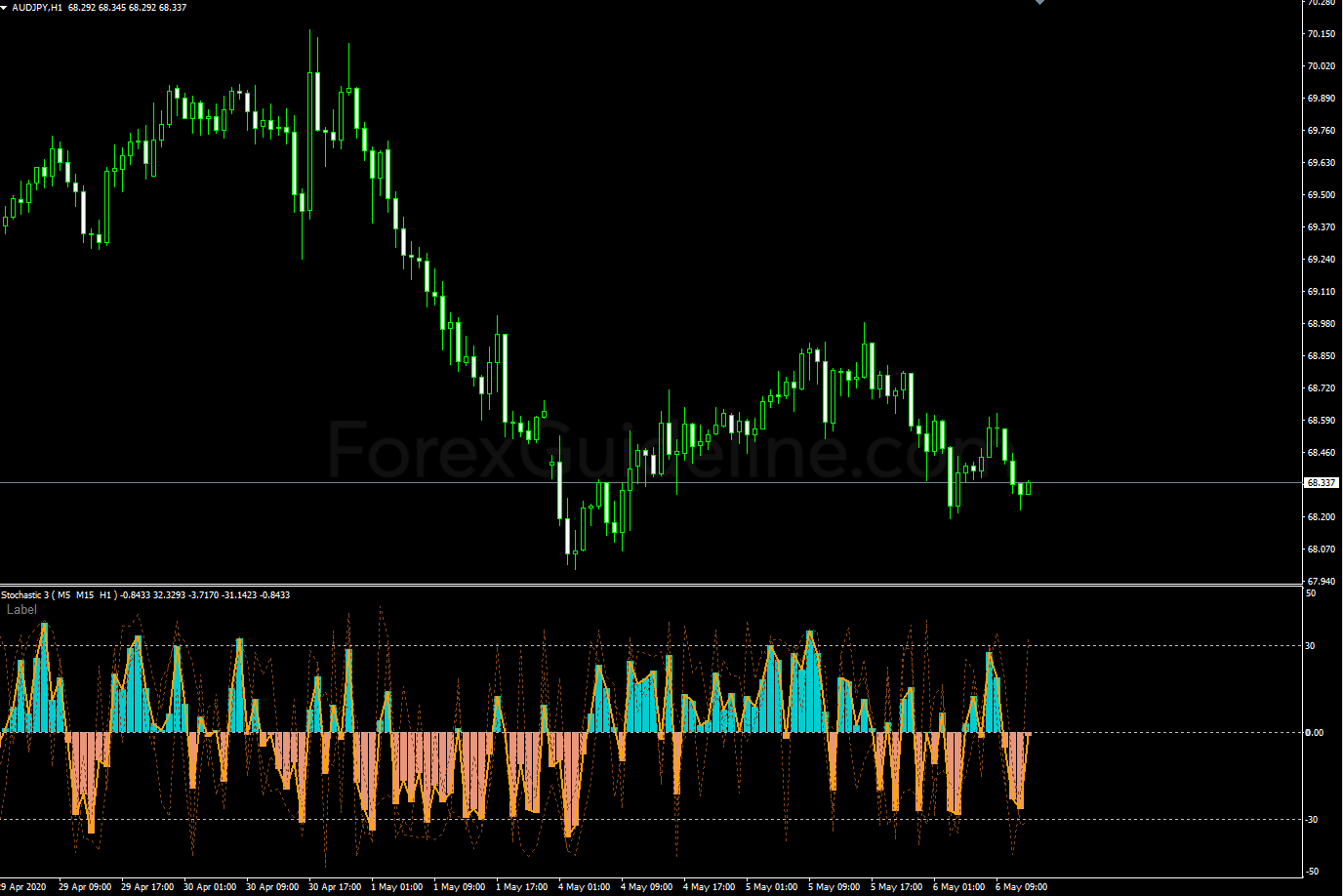Viewport: 1343px width, 896px height.
Task: Click the grey chart shift marker at top
Action: (1039, 3)
